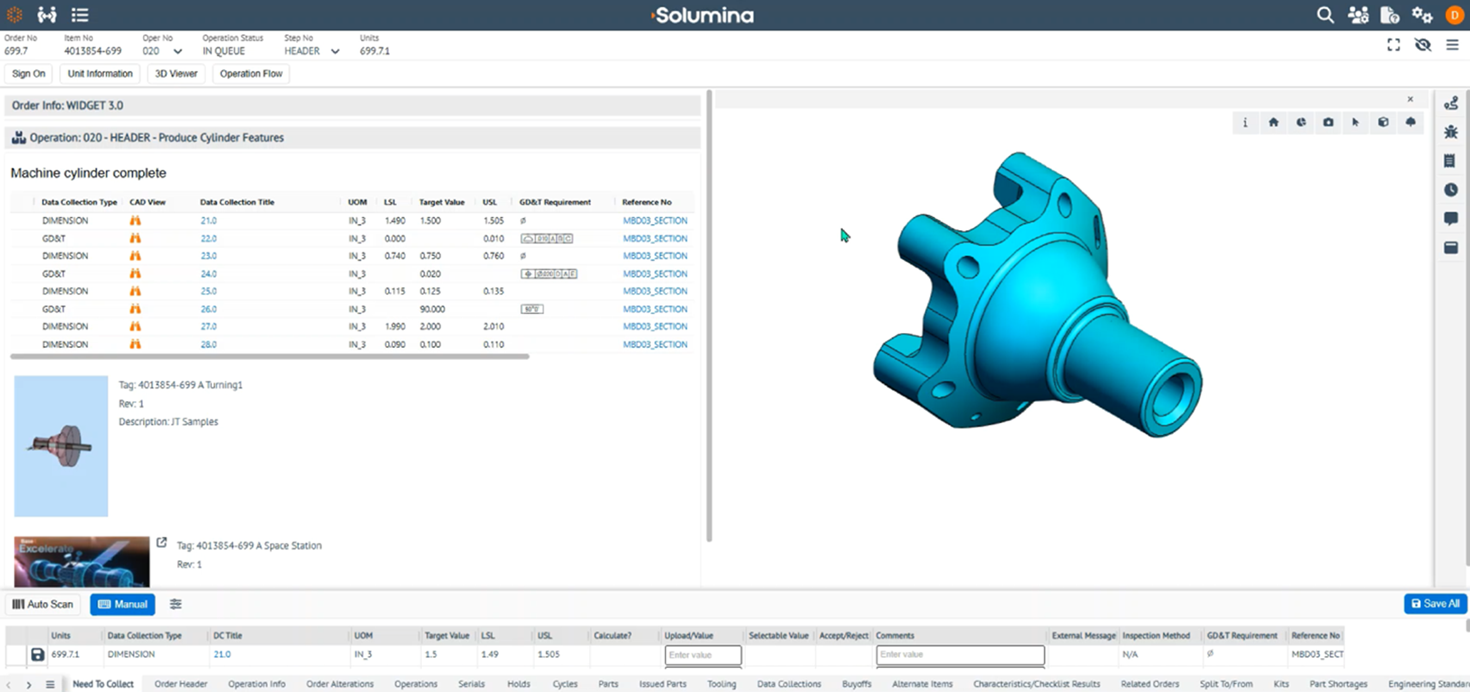Toggle the eye visibility icon near top right
This screenshot has width=1470, height=692.
pyautogui.click(x=1423, y=45)
